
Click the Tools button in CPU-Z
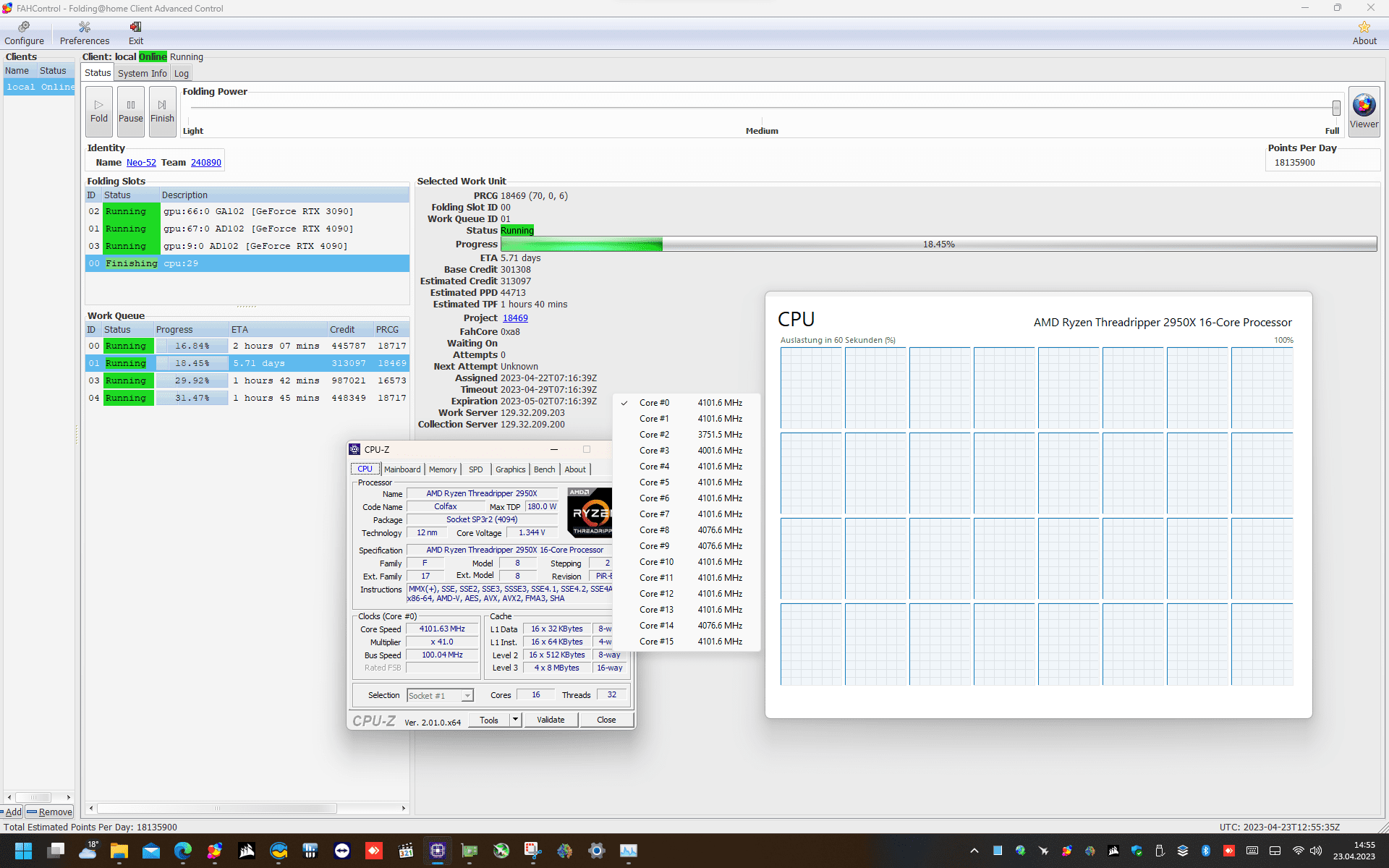[x=489, y=720]
